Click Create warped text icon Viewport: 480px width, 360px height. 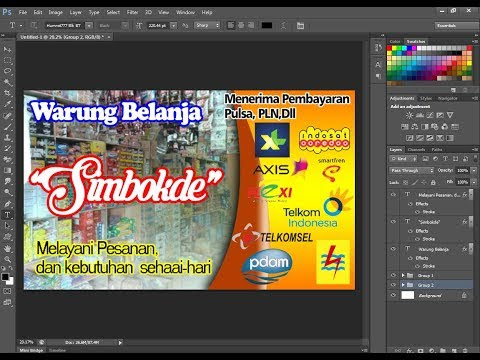284,26
